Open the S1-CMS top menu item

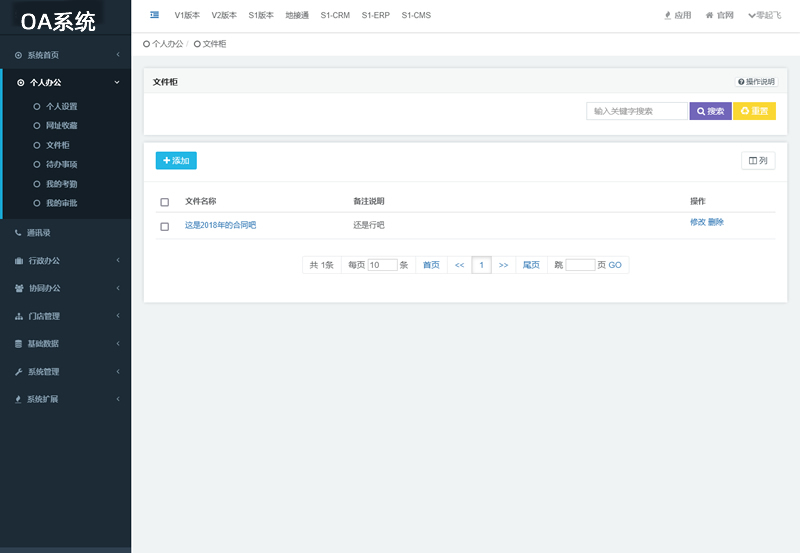tap(416, 15)
